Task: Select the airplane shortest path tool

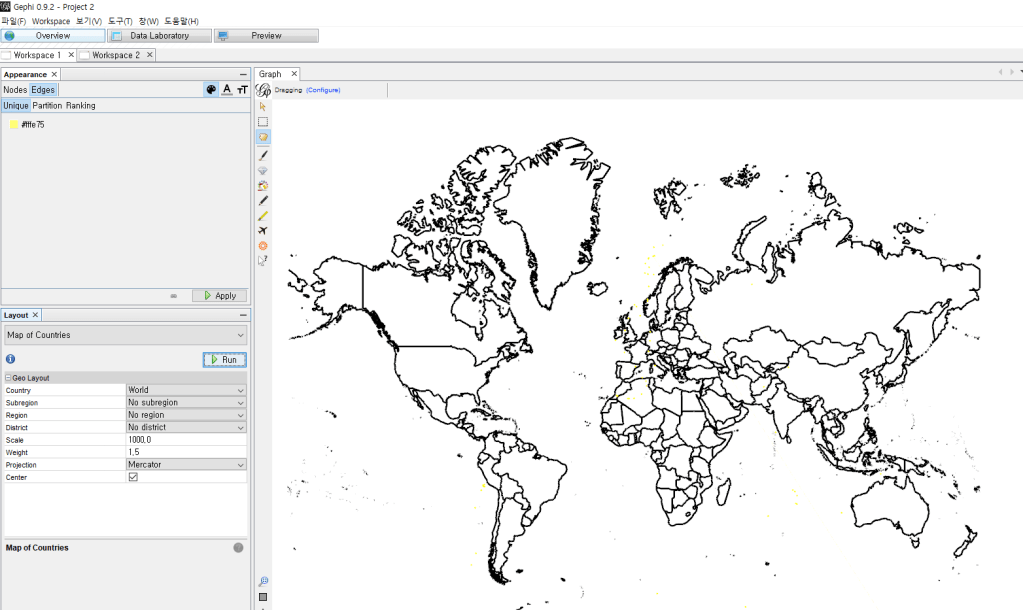Action: 263,230
